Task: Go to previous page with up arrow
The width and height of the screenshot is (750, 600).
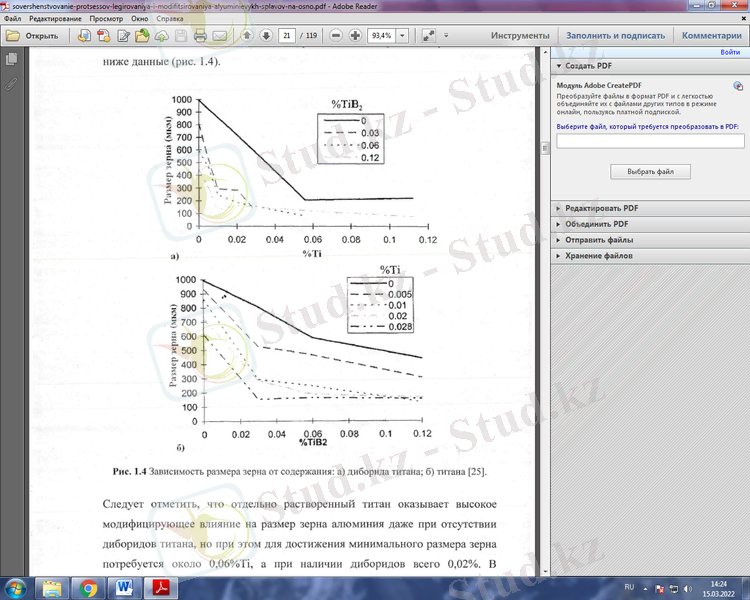Action: tap(247, 35)
